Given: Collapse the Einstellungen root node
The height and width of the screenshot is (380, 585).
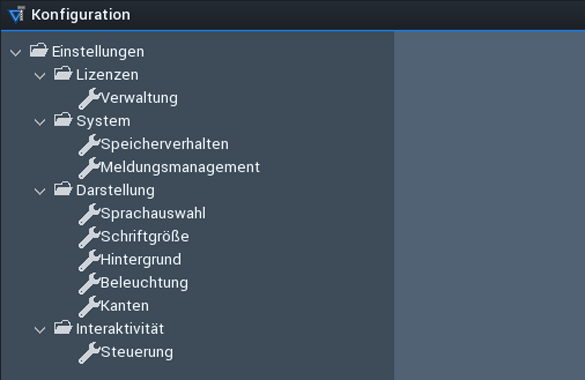Looking at the screenshot, I should 16,53.
